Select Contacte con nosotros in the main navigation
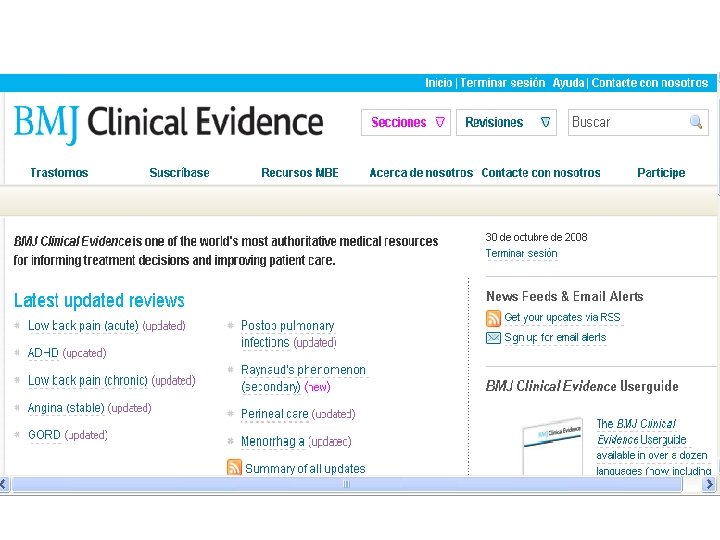The height and width of the screenshot is (540, 720). click(541, 173)
